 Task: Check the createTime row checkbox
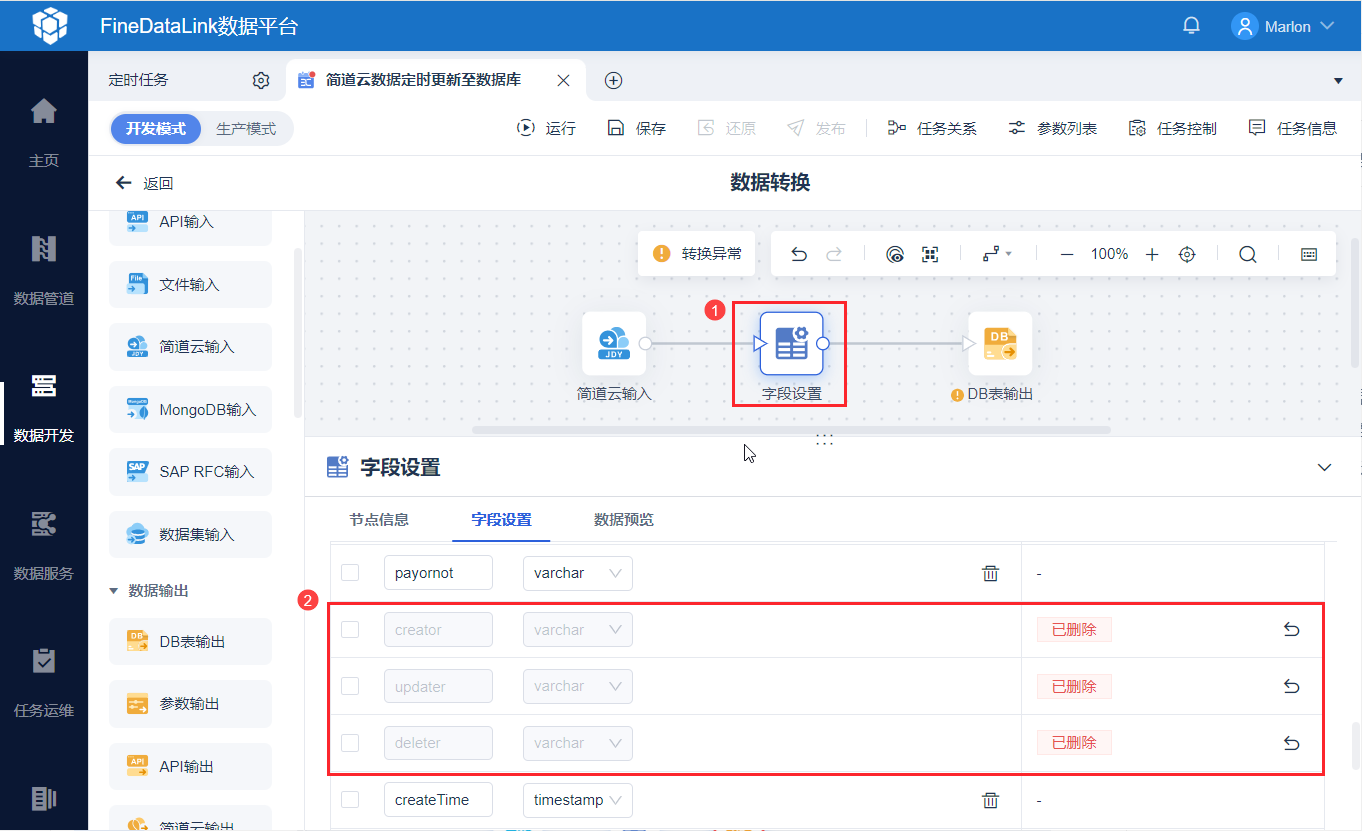(350, 800)
